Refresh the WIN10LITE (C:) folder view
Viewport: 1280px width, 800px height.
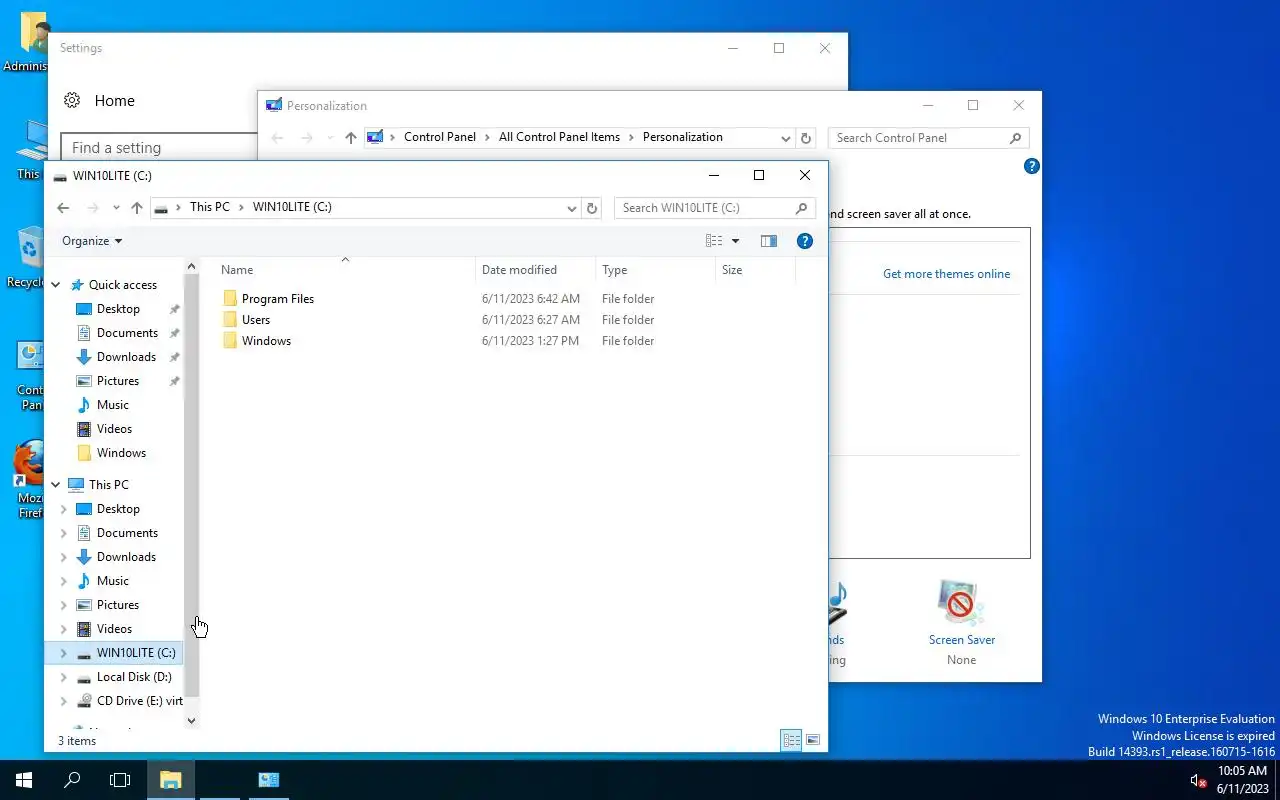(x=592, y=208)
